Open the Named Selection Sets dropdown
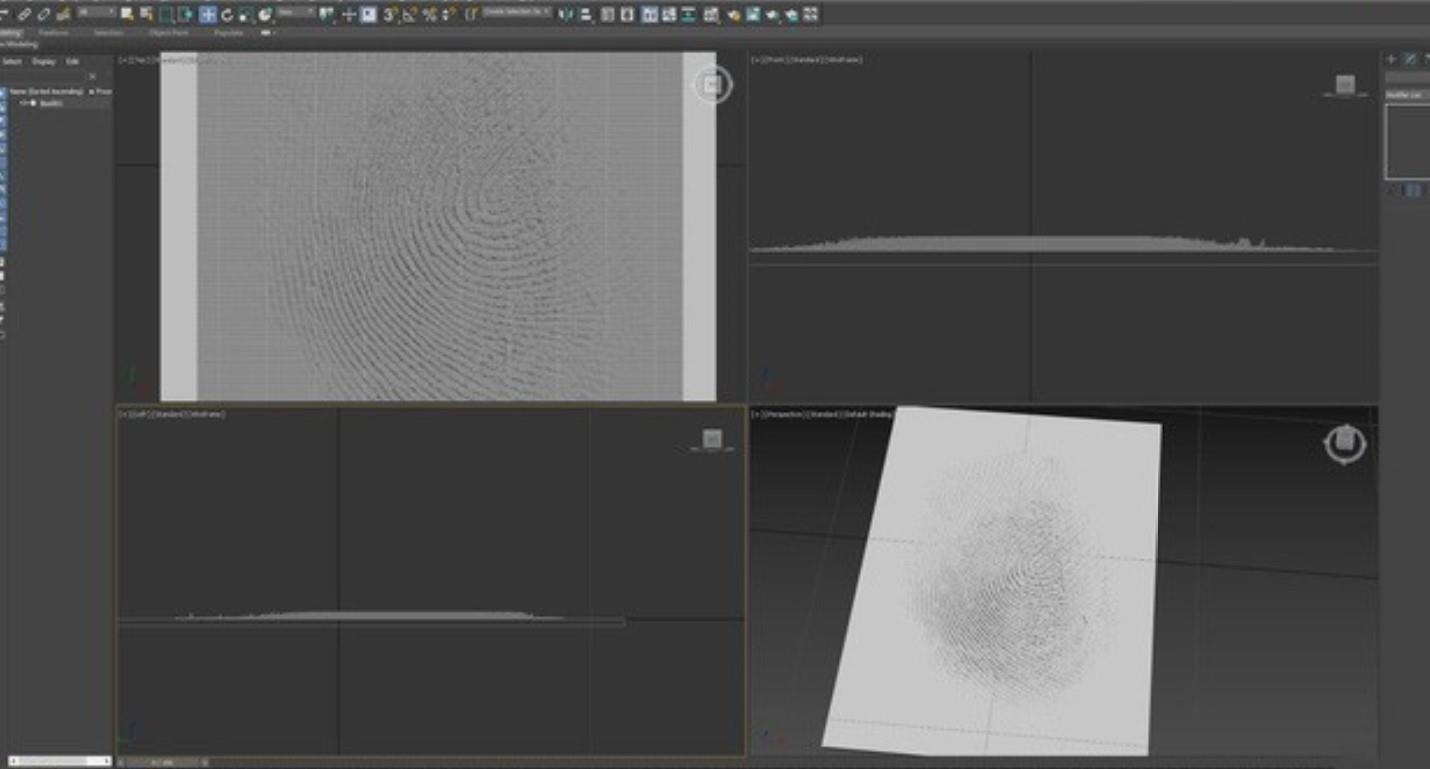Image resolution: width=1430 pixels, height=769 pixels. coord(516,13)
